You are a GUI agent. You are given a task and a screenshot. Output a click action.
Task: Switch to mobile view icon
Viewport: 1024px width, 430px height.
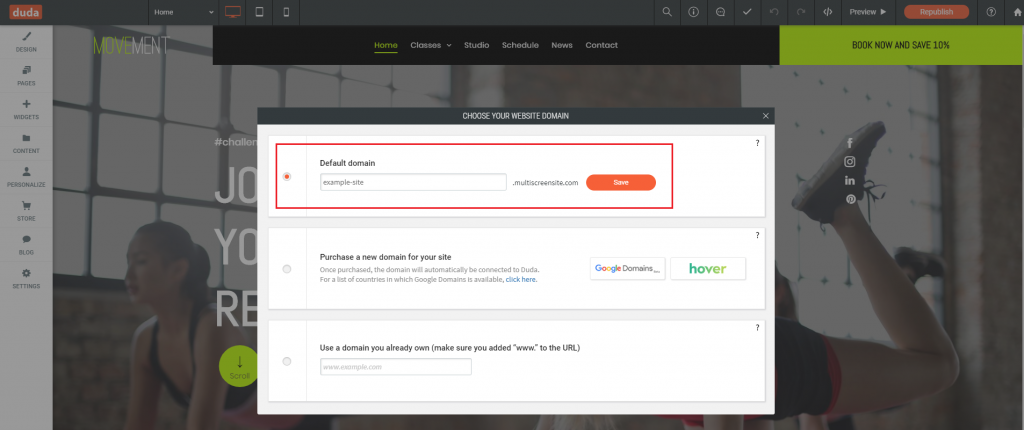[x=286, y=12]
